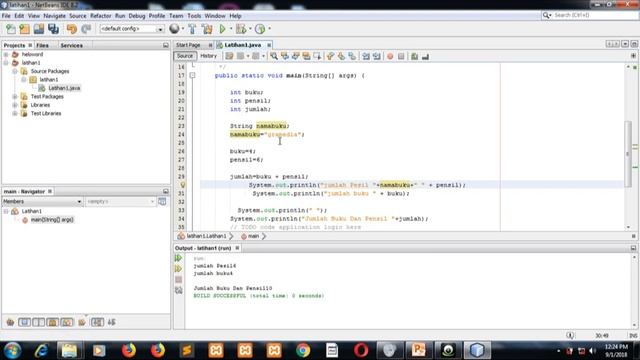
Task: Toggle Highlight Search icon in editor toolbar
Action: (x=306, y=56)
